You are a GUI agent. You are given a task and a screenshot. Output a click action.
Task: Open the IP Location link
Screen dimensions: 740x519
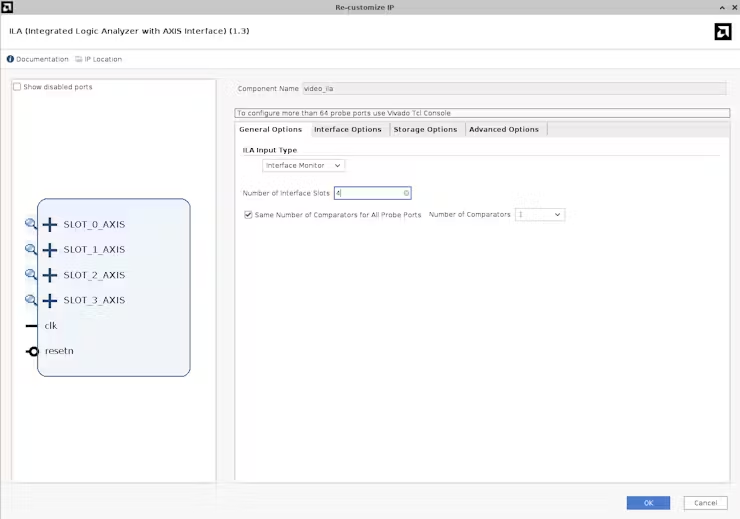point(103,59)
